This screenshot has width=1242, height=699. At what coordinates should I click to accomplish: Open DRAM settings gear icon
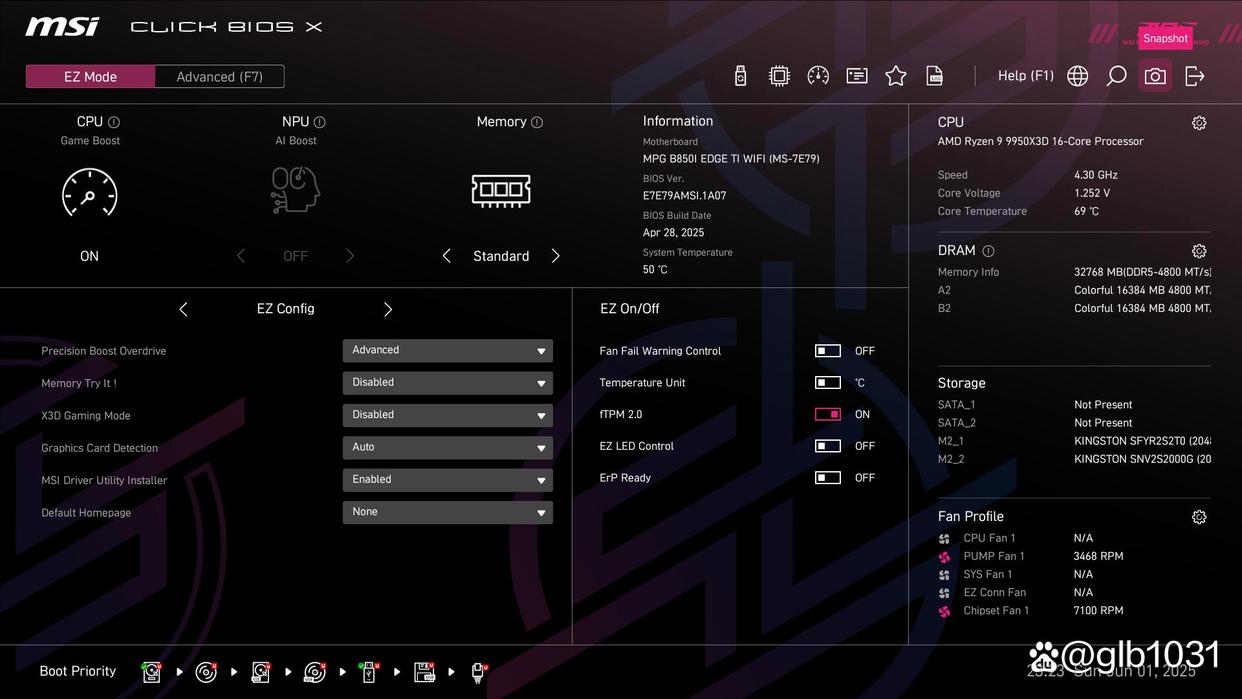(x=1199, y=251)
